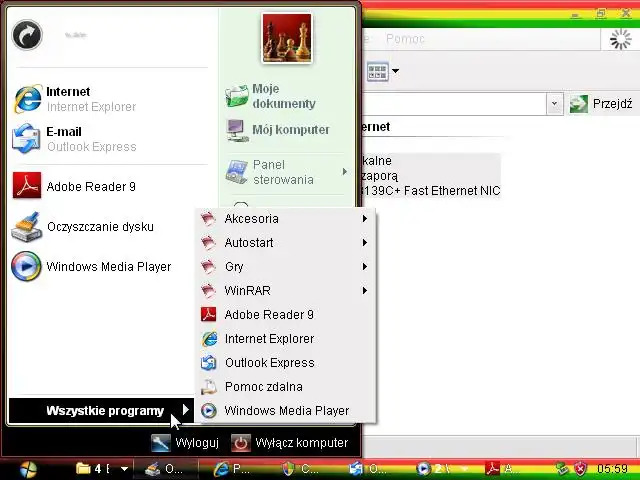Switch to Adobe Reader taskbar button
Image resolution: width=640 pixels, height=480 pixels.
click(x=504, y=469)
